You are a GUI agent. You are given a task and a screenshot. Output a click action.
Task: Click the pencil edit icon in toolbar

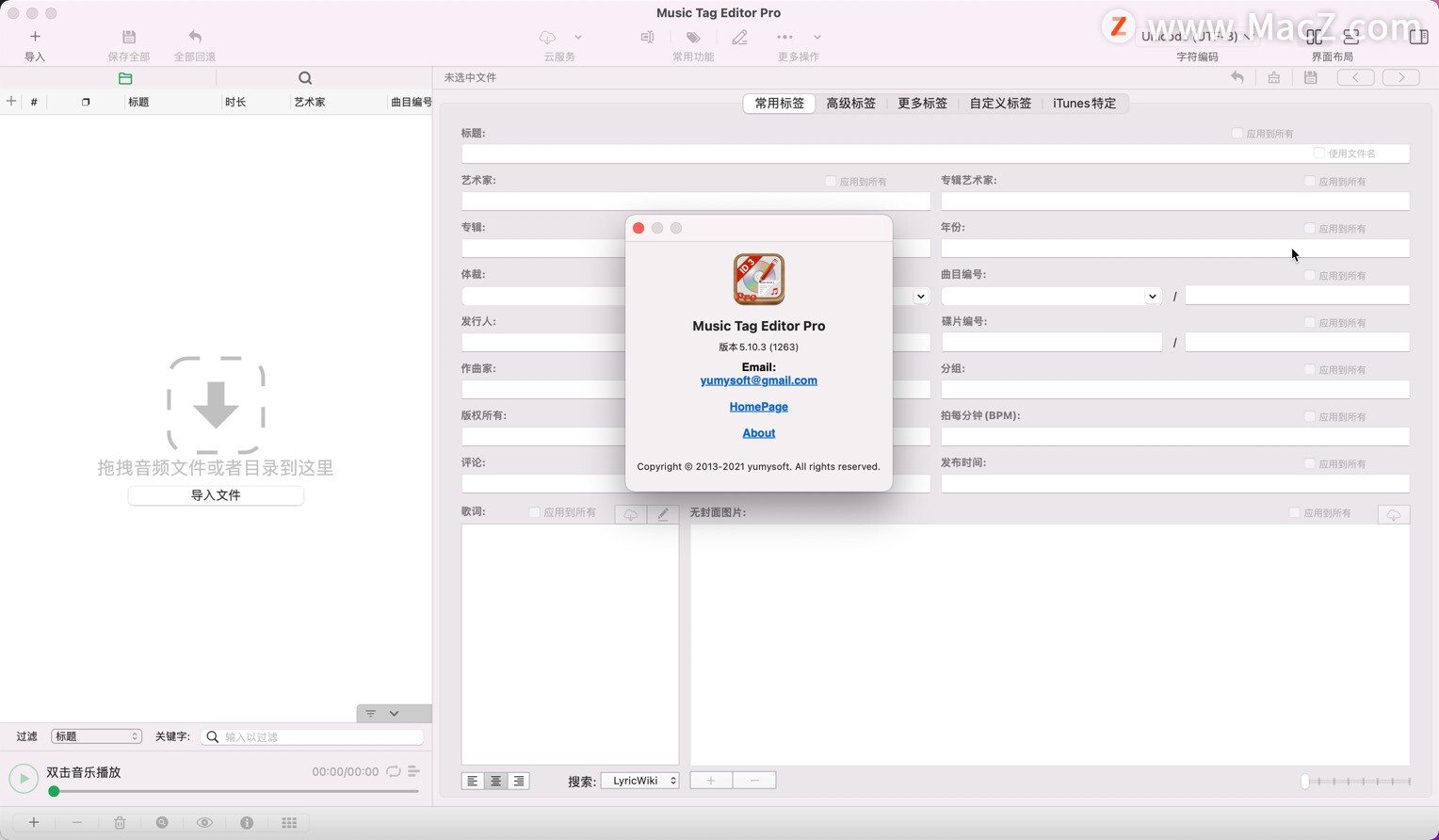(740, 37)
